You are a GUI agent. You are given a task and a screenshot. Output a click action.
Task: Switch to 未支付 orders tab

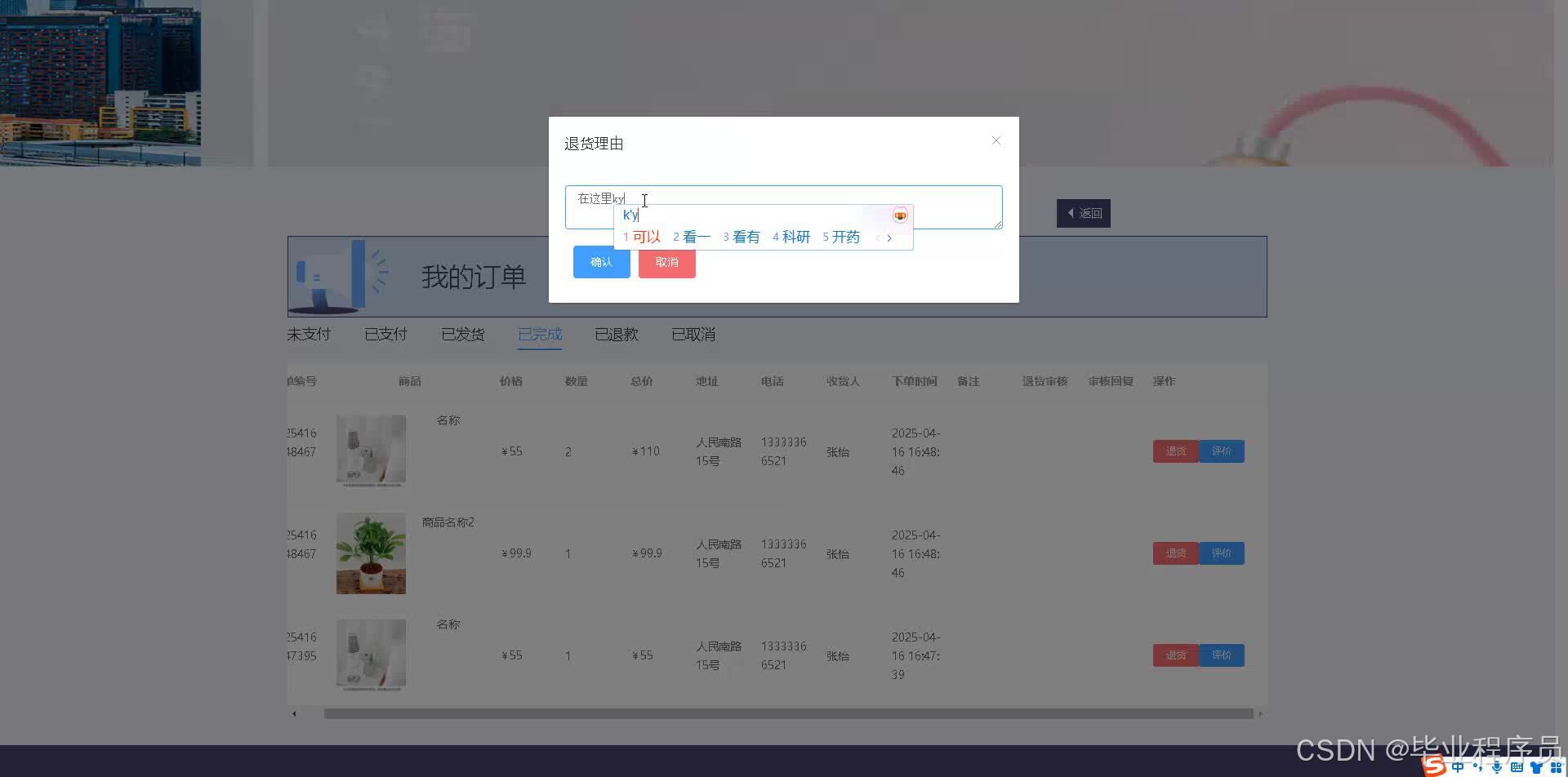[309, 335]
